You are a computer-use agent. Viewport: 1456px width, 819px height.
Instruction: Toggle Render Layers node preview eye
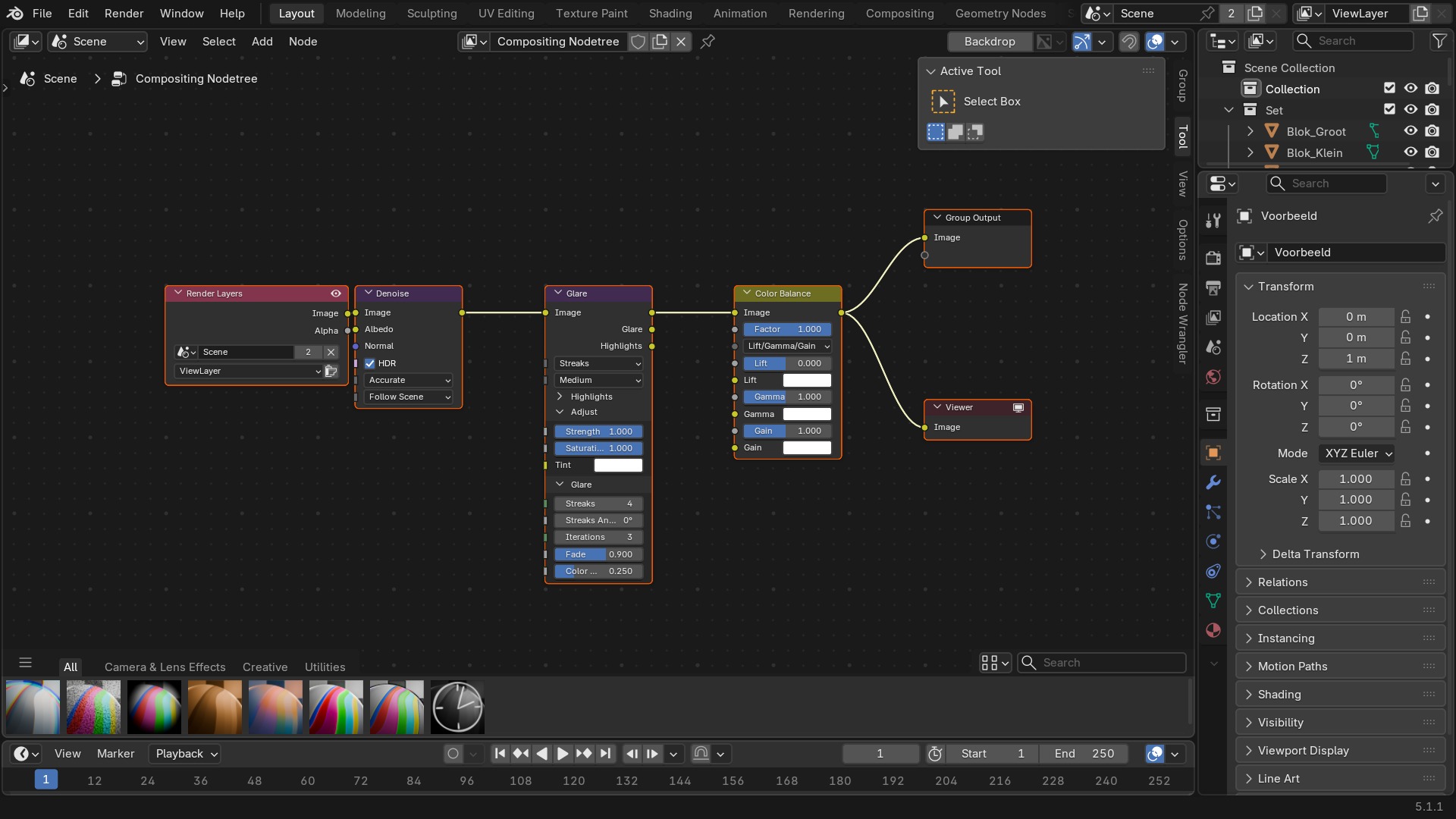tap(336, 293)
